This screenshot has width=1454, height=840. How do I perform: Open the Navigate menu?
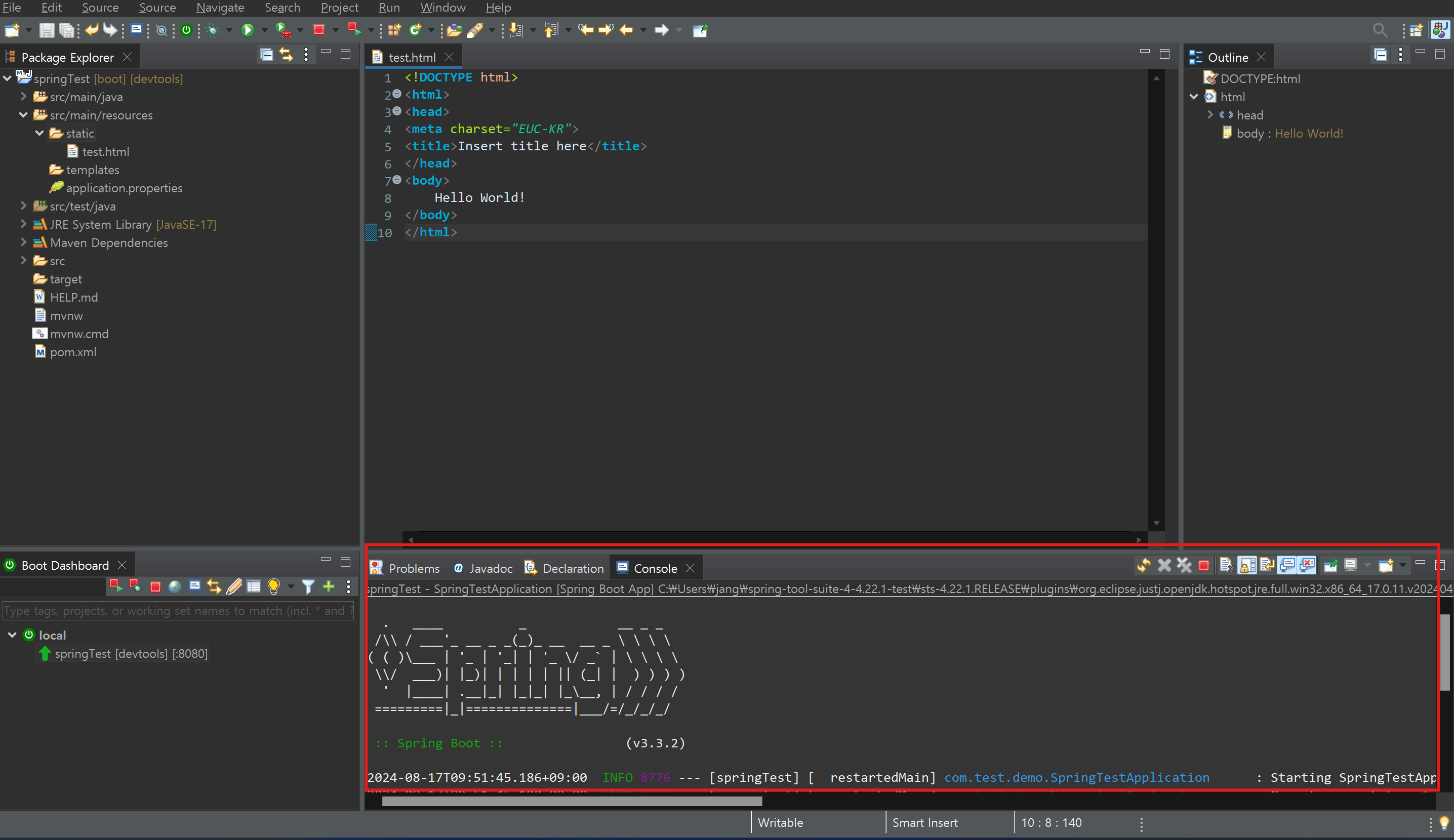point(220,8)
